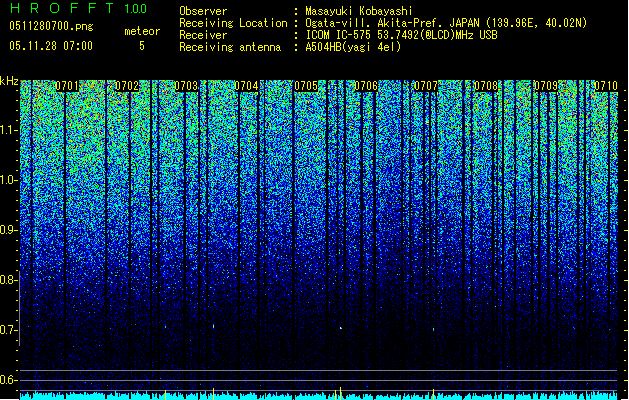Click the Observer label
The image size is (629, 400).
coord(203,11)
